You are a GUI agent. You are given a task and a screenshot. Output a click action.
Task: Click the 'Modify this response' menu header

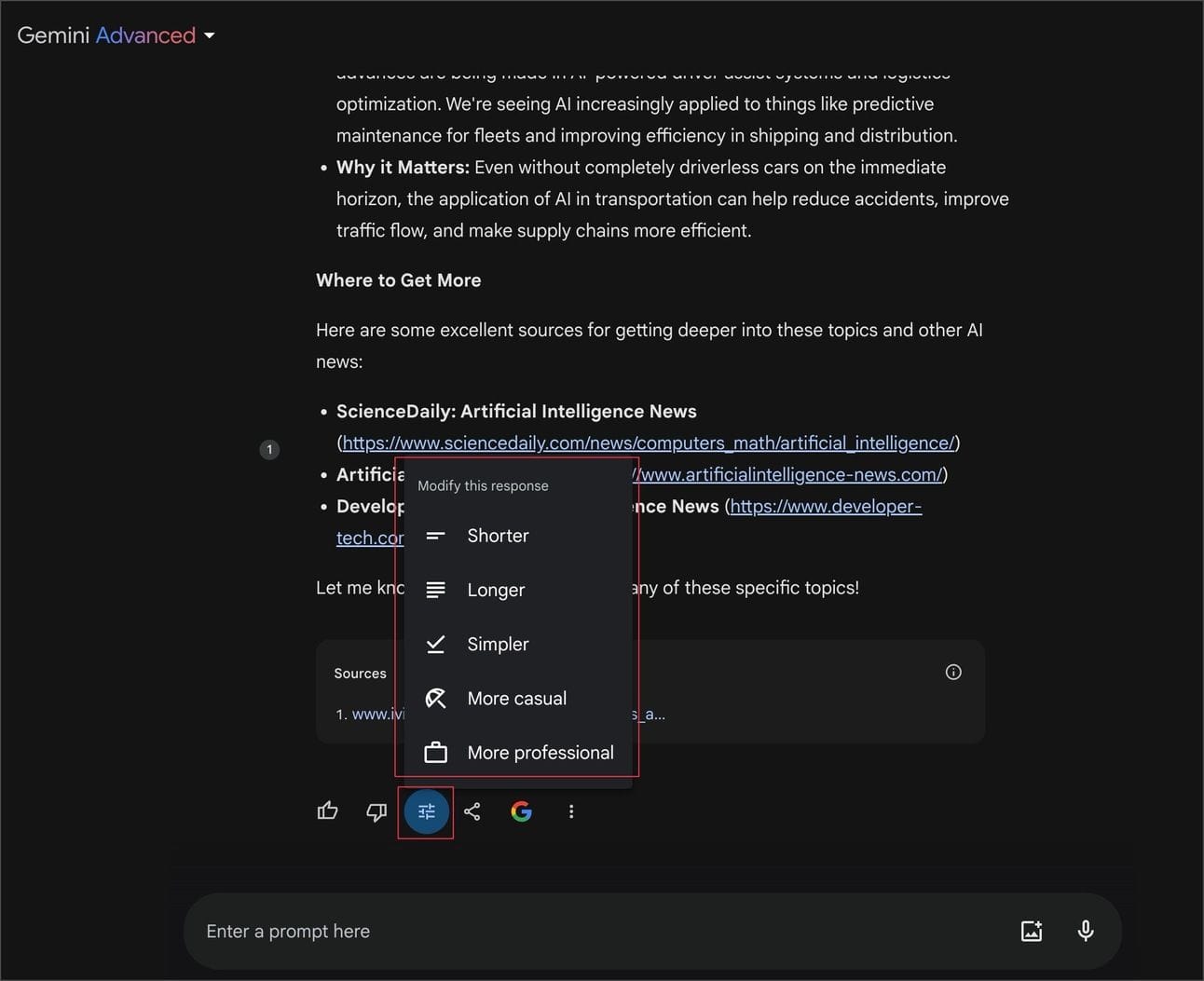[x=483, y=485]
